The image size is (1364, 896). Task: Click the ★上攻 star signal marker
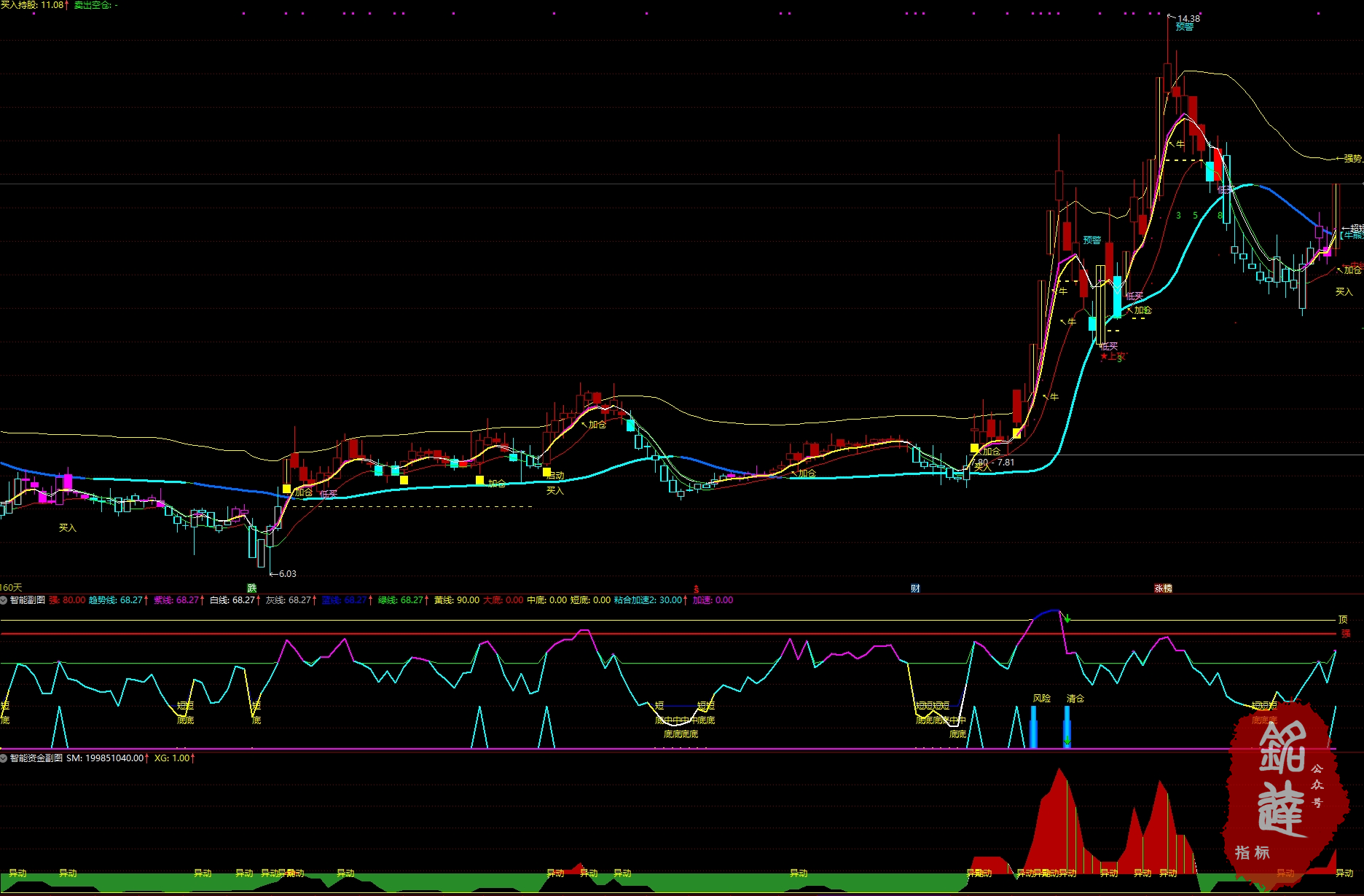pos(1112,356)
